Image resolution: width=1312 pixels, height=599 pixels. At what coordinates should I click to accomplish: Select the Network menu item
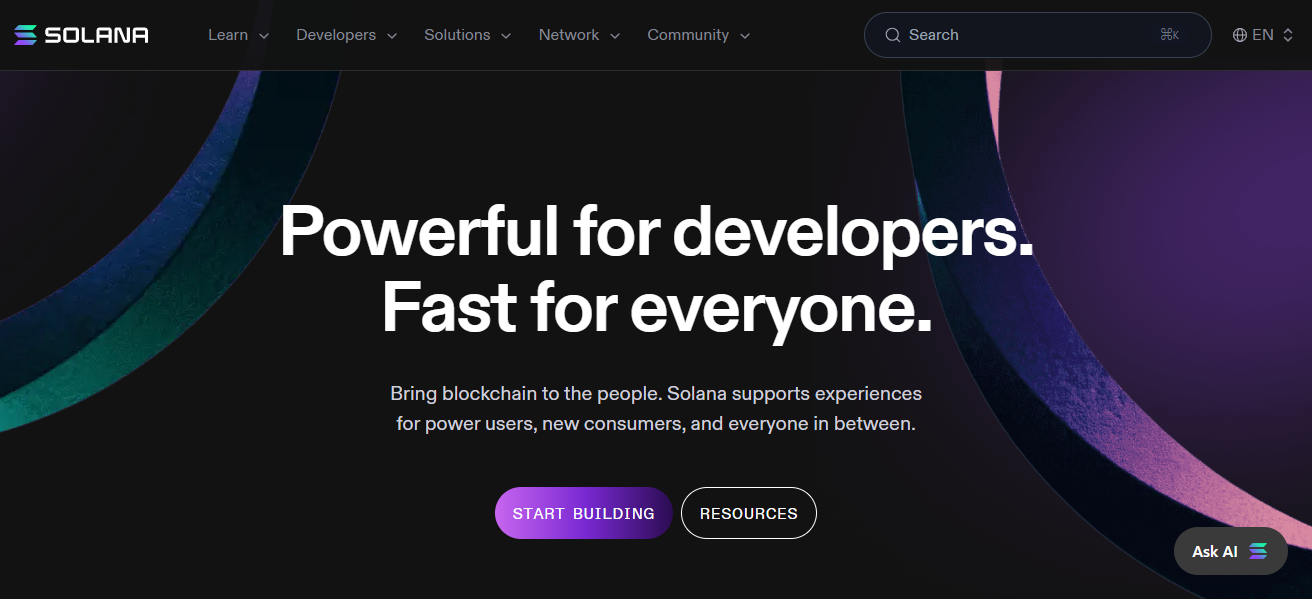tap(569, 35)
